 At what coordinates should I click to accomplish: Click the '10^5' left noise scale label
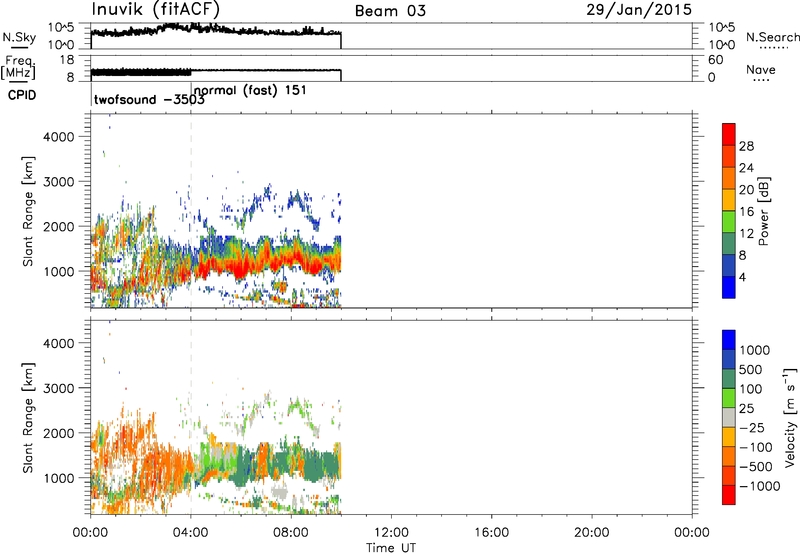(x=61, y=28)
